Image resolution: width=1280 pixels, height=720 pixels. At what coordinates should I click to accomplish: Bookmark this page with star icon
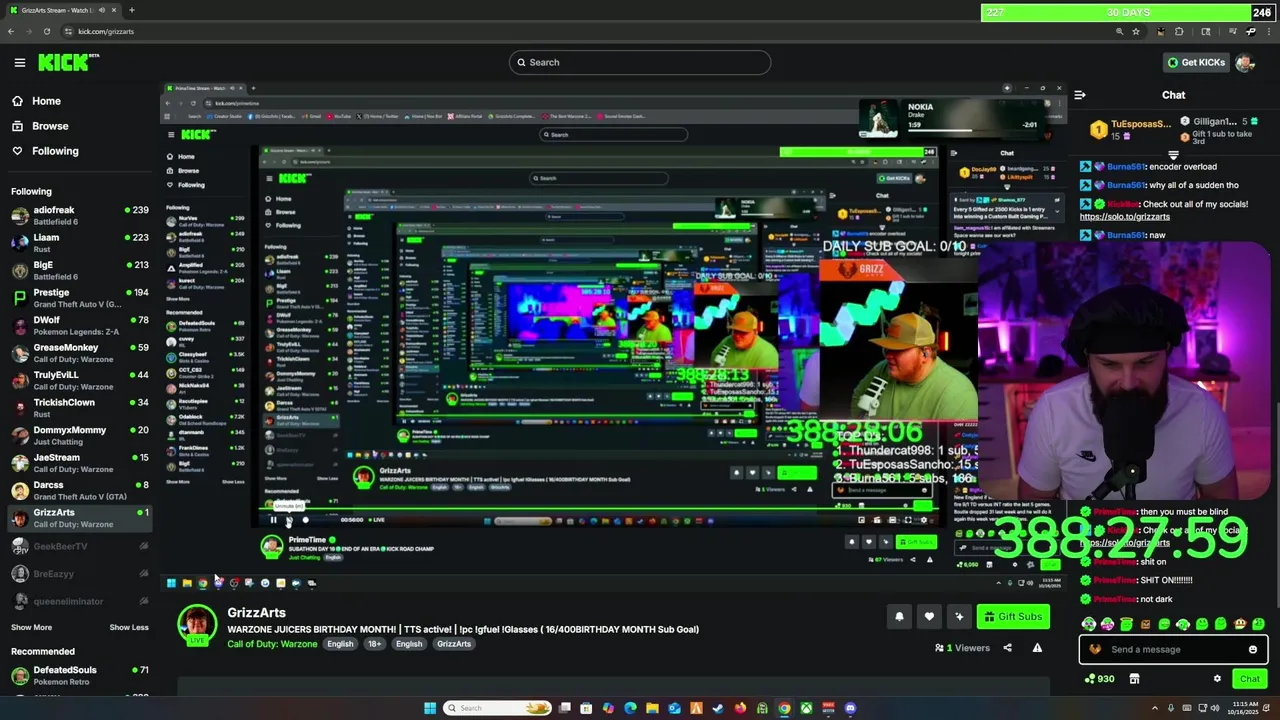point(1136,31)
